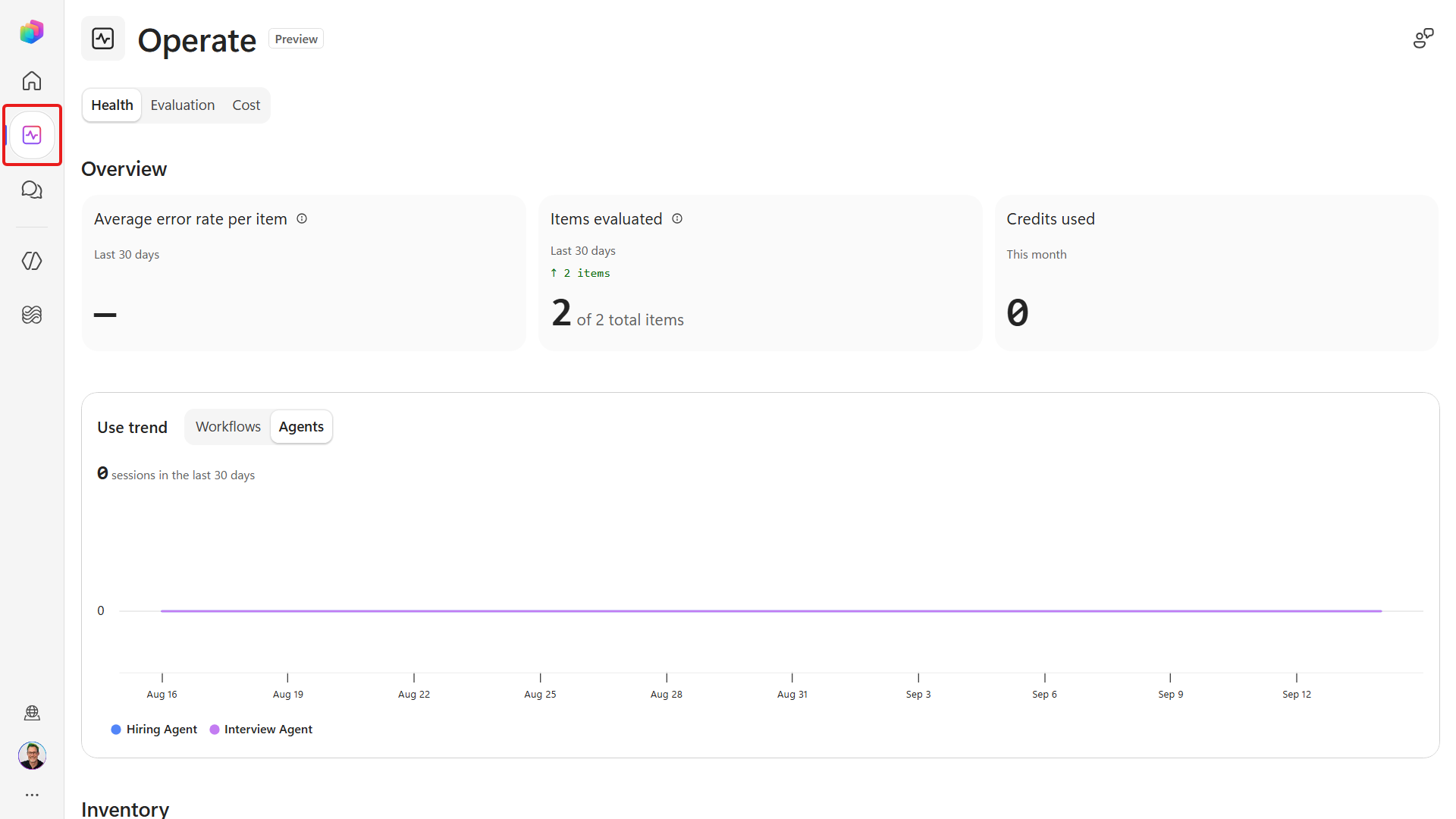Click the Sep 3 marker on chart axis
The height and width of the screenshot is (819, 1456).
[918, 694]
